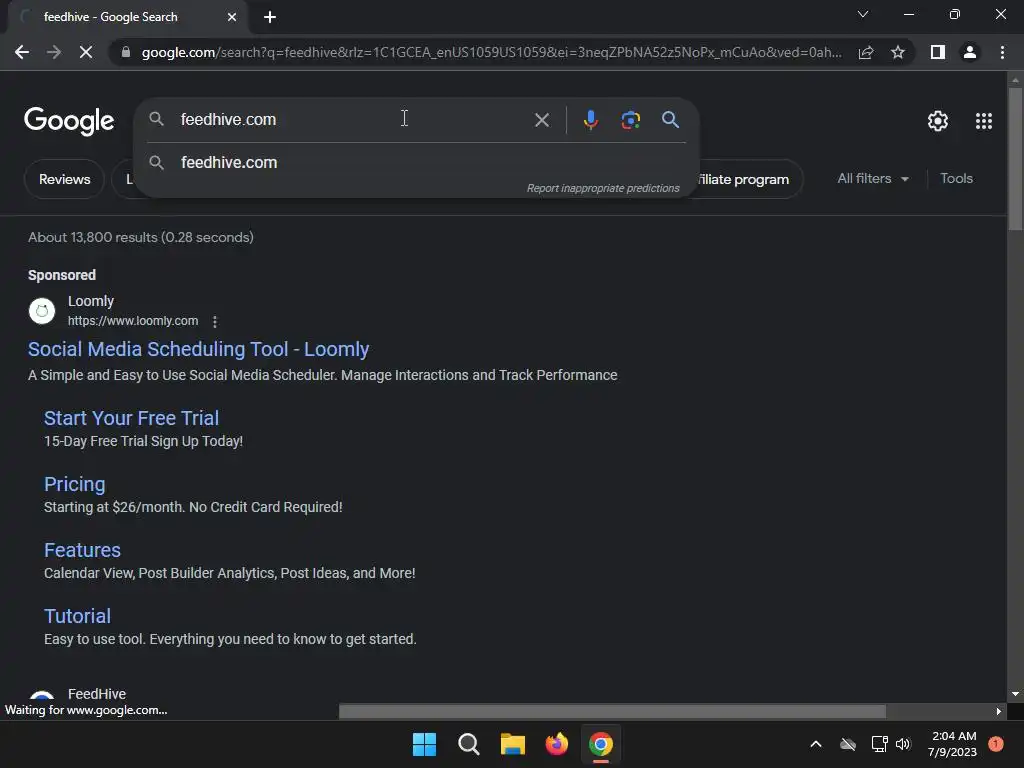Open a new browser tab
Image resolution: width=1024 pixels, height=768 pixels.
270,17
